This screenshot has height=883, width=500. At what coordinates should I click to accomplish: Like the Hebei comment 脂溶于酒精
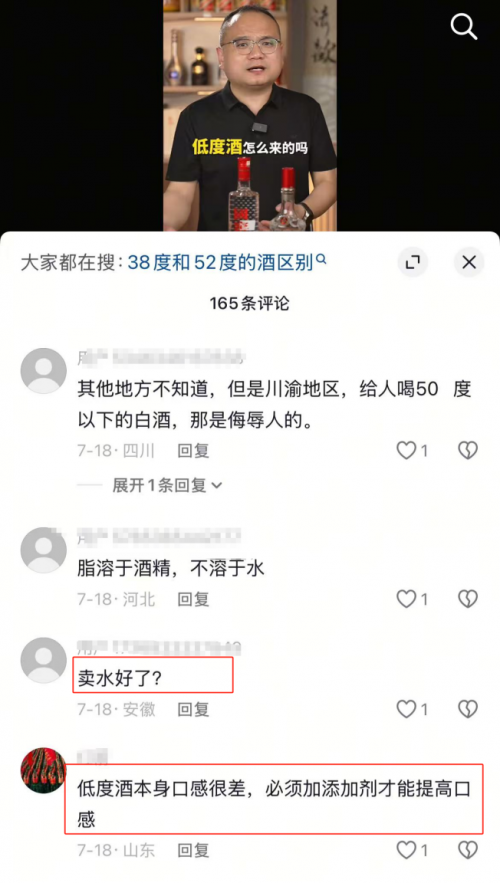(x=412, y=599)
